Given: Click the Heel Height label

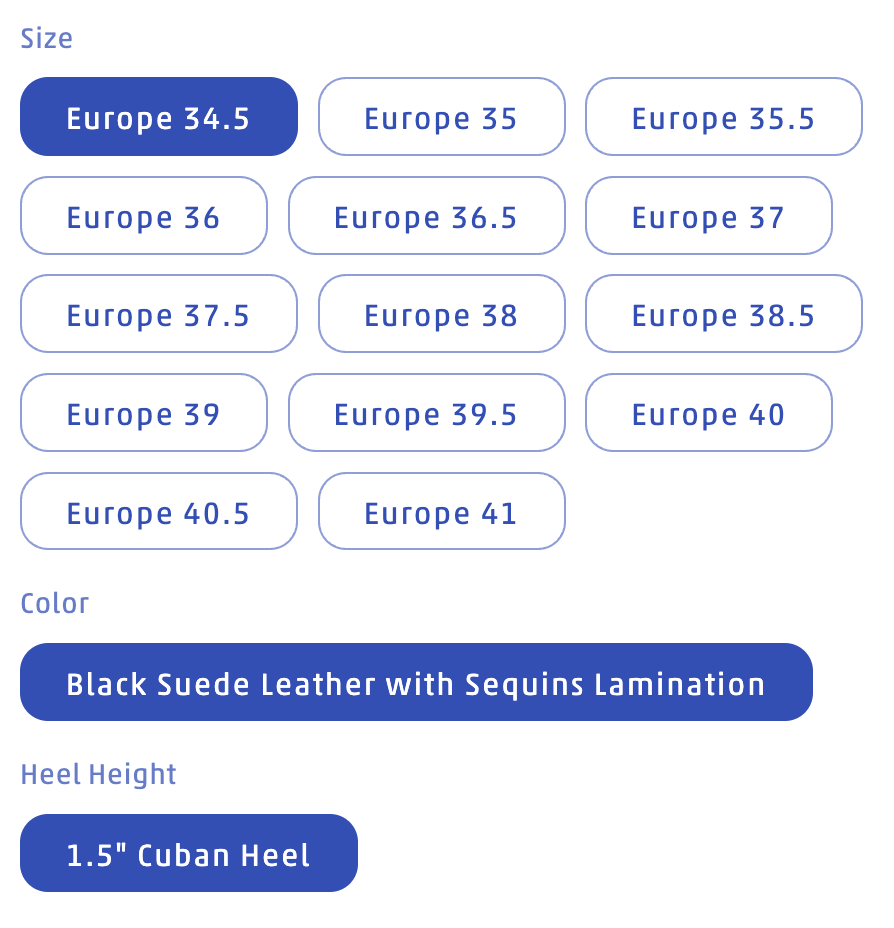Looking at the screenshot, I should pyautogui.click(x=98, y=775).
